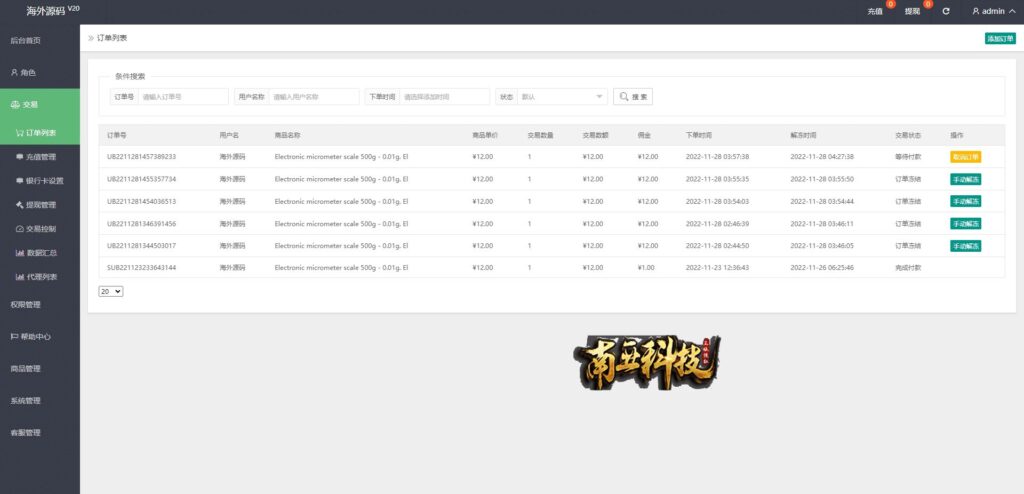Click the orange badge above 充值

tap(891, 5)
